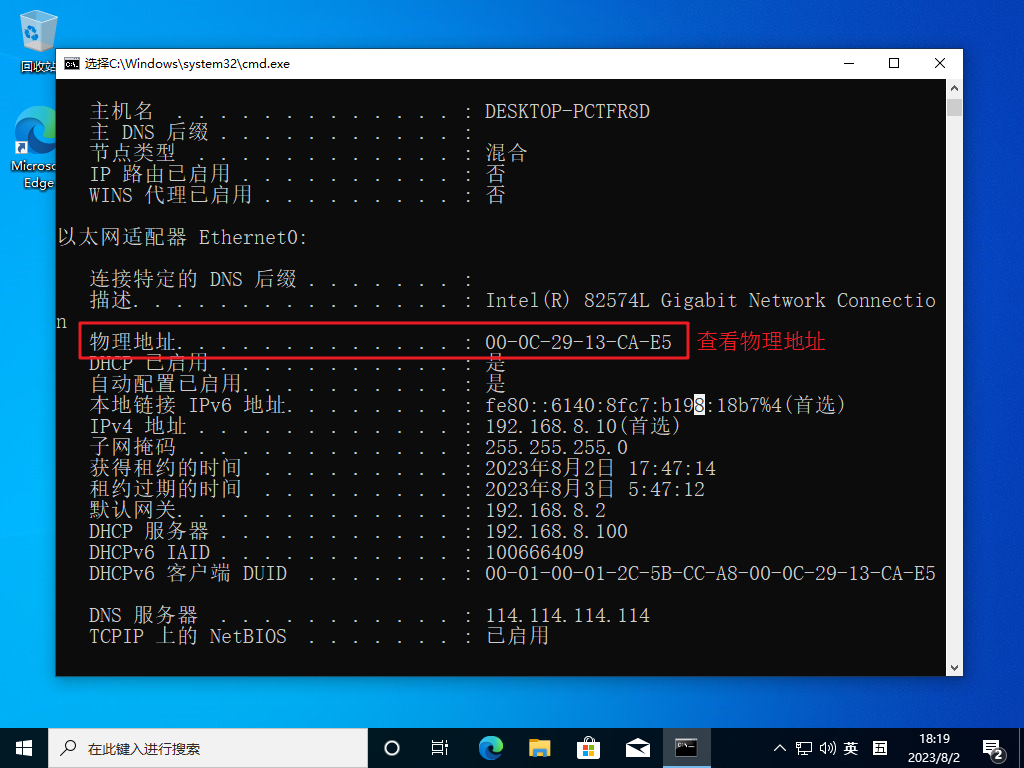The width and height of the screenshot is (1024, 768).
Task: Open File Explorer from the taskbar
Action: pos(539,748)
